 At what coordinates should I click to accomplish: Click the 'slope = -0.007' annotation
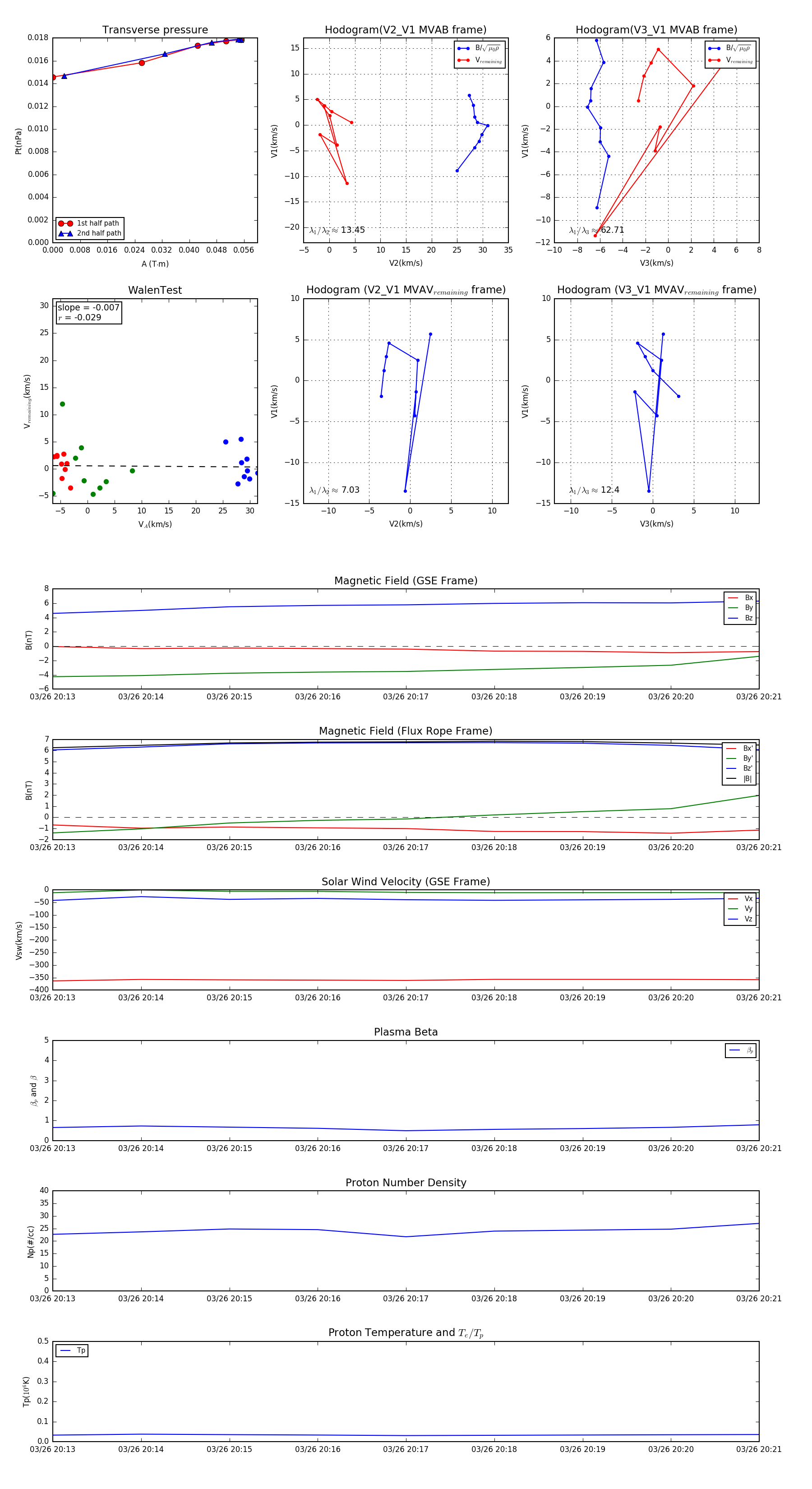click(88, 308)
